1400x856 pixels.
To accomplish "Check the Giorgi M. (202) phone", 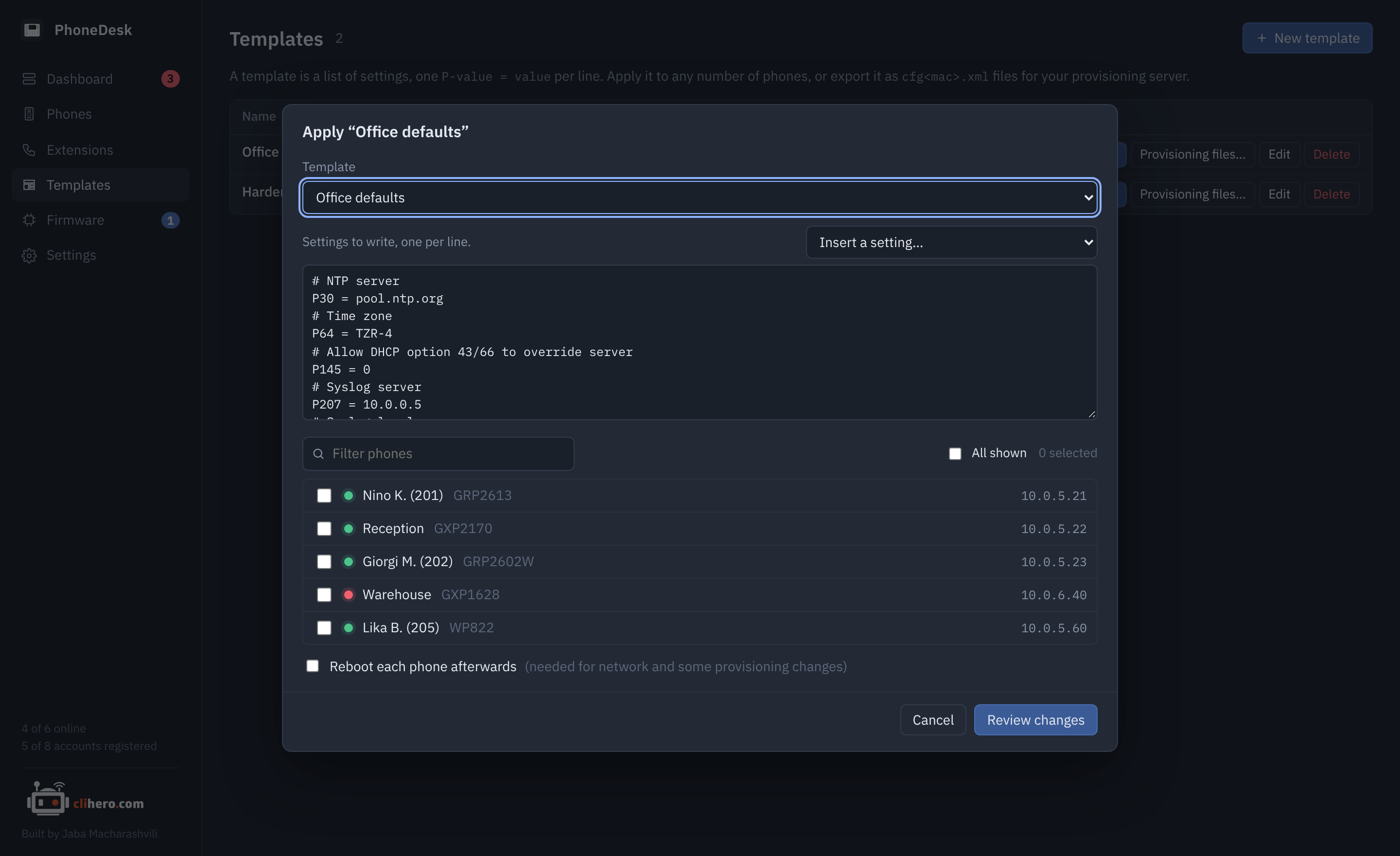I will (x=324, y=562).
